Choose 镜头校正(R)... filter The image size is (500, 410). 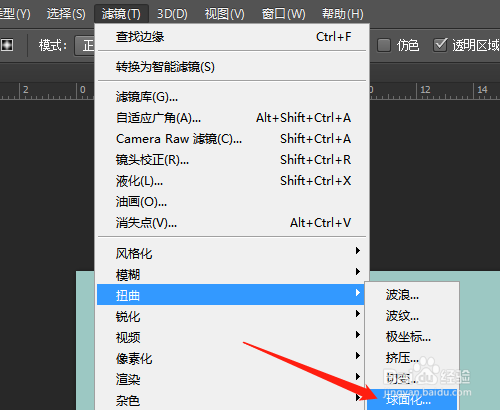tap(233, 160)
